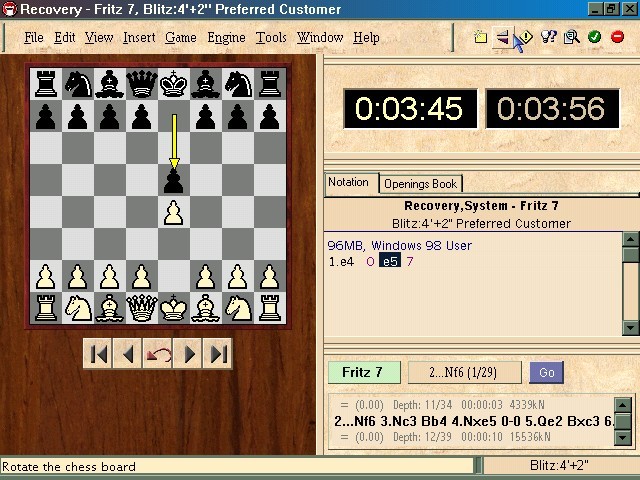Select the white rook on a1

click(x=46, y=308)
